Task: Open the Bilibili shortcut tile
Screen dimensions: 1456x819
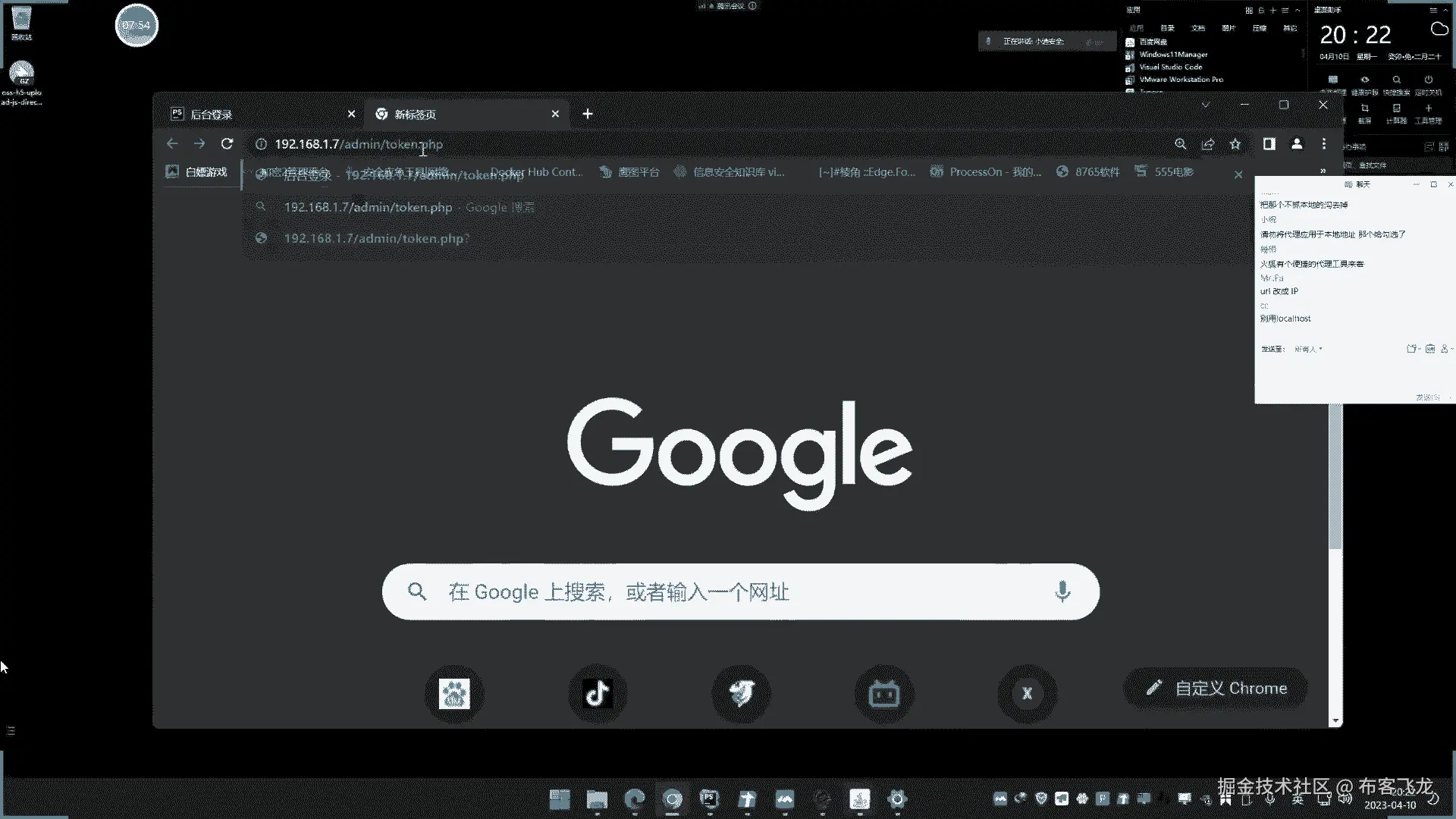Action: point(883,693)
